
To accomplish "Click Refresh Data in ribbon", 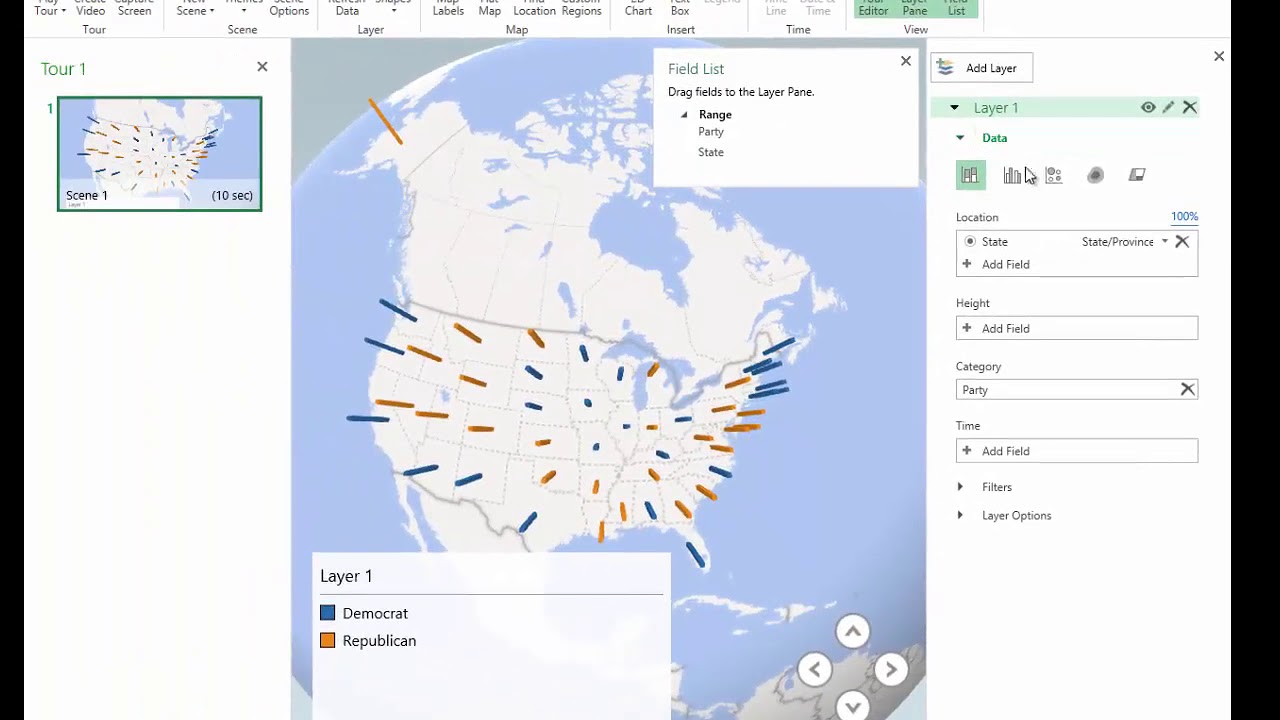I will tap(347, 8).
